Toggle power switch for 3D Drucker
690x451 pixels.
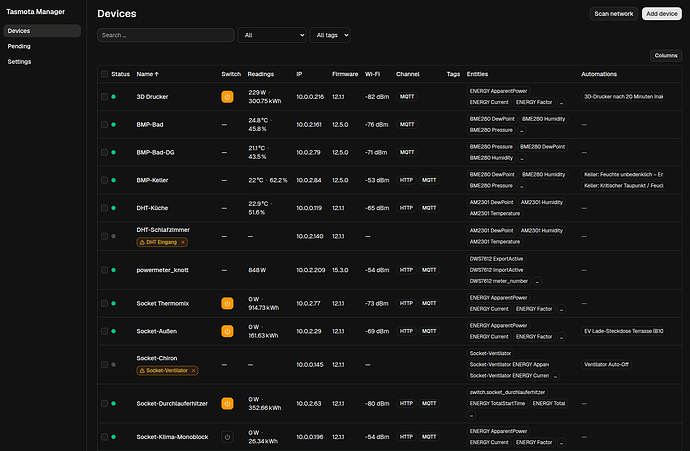point(227,97)
